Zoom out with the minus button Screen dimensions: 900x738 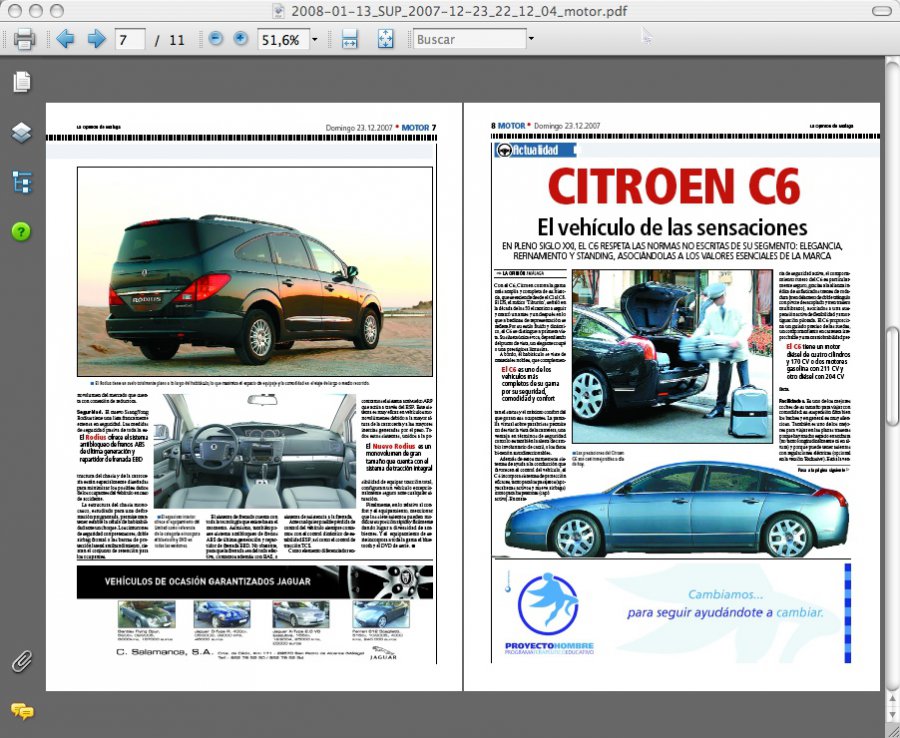click(x=215, y=39)
